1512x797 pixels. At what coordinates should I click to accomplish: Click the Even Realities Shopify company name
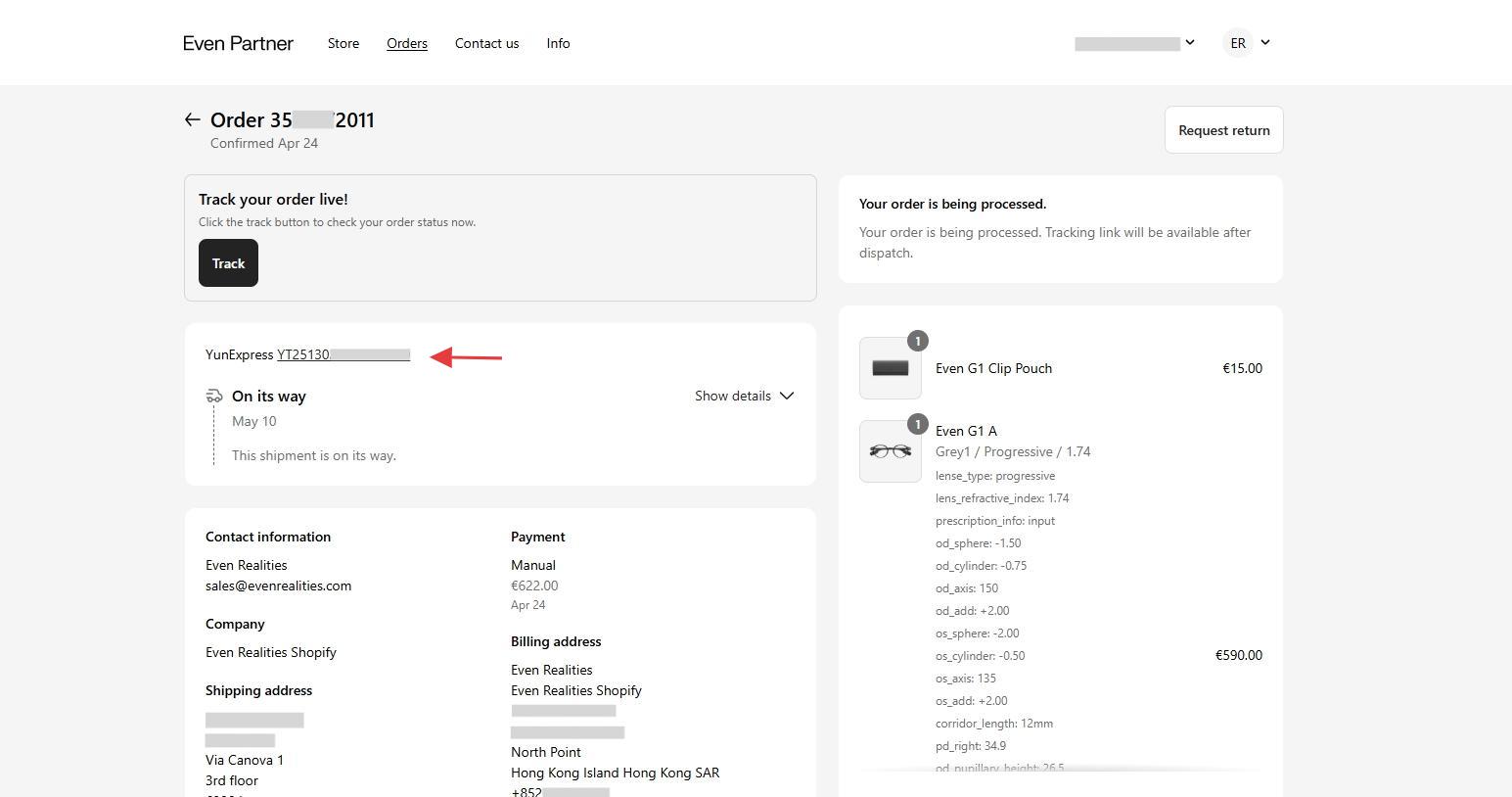(271, 652)
